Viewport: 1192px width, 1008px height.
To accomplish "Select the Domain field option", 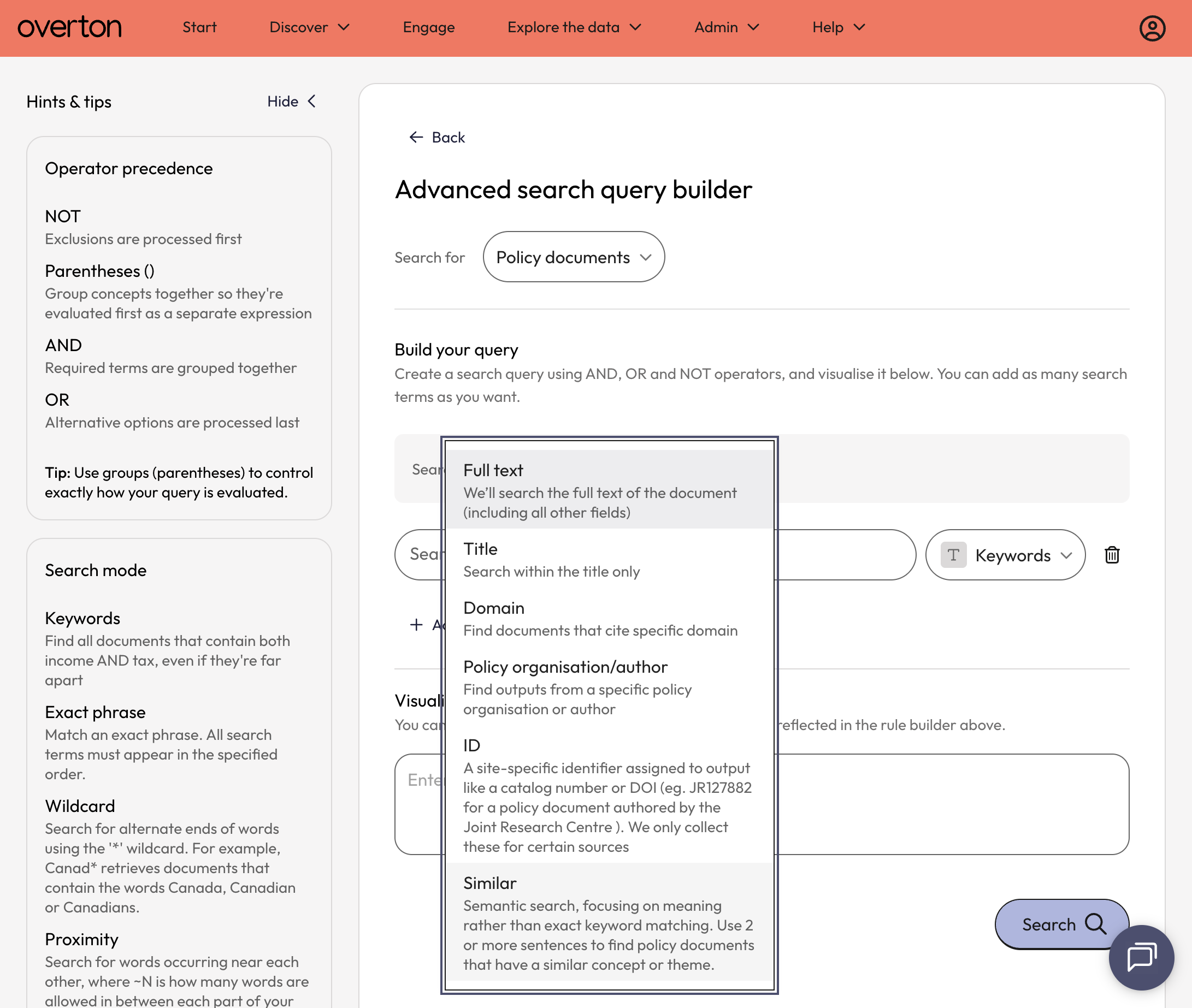I will [x=610, y=618].
